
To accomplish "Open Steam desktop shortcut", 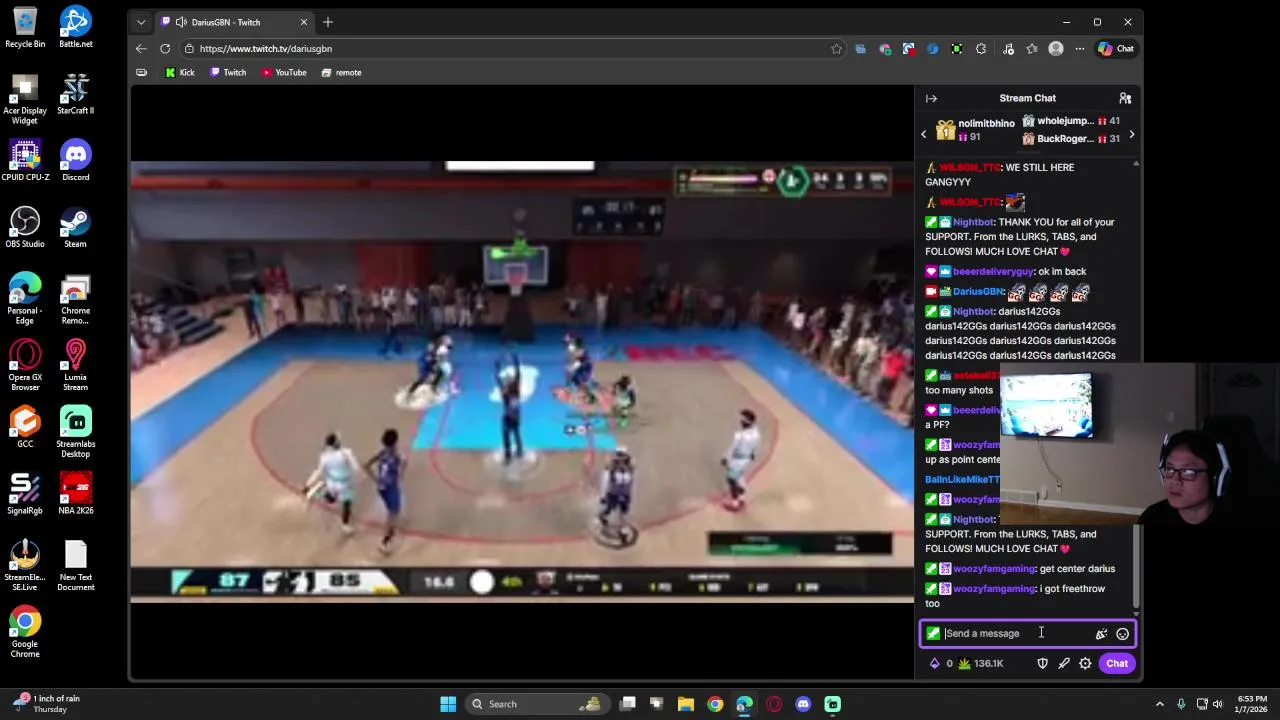I will [75, 227].
